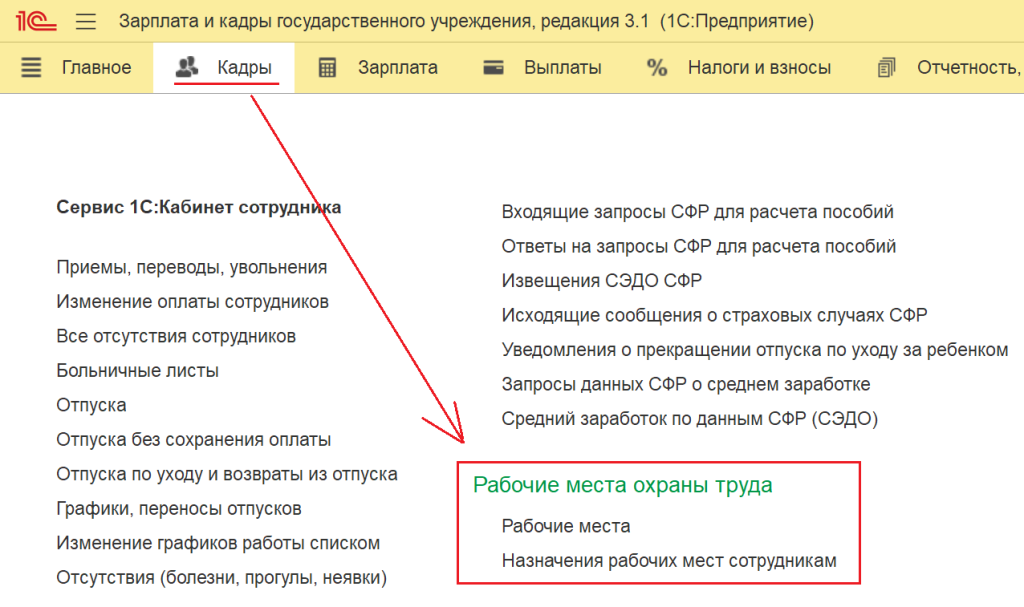This screenshot has height=607, width=1024.
Task: Switch to the Кадры section
Action: (x=244, y=67)
